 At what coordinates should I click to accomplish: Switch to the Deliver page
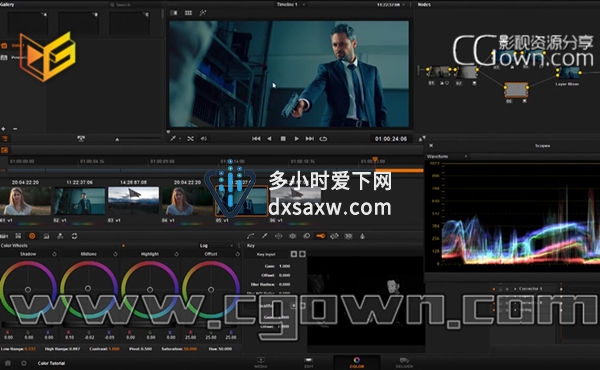pyautogui.click(x=404, y=362)
